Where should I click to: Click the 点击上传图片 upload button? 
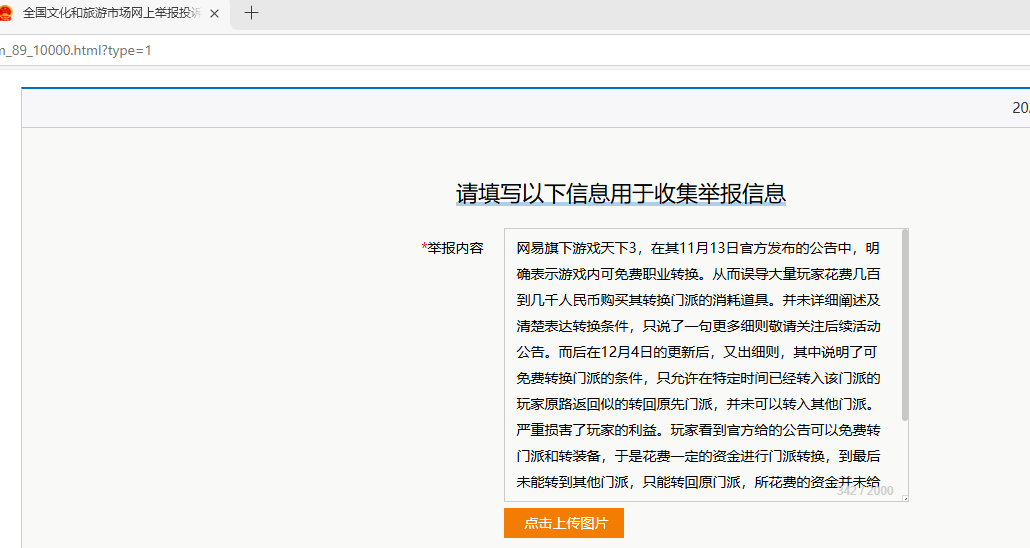tap(564, 523)
